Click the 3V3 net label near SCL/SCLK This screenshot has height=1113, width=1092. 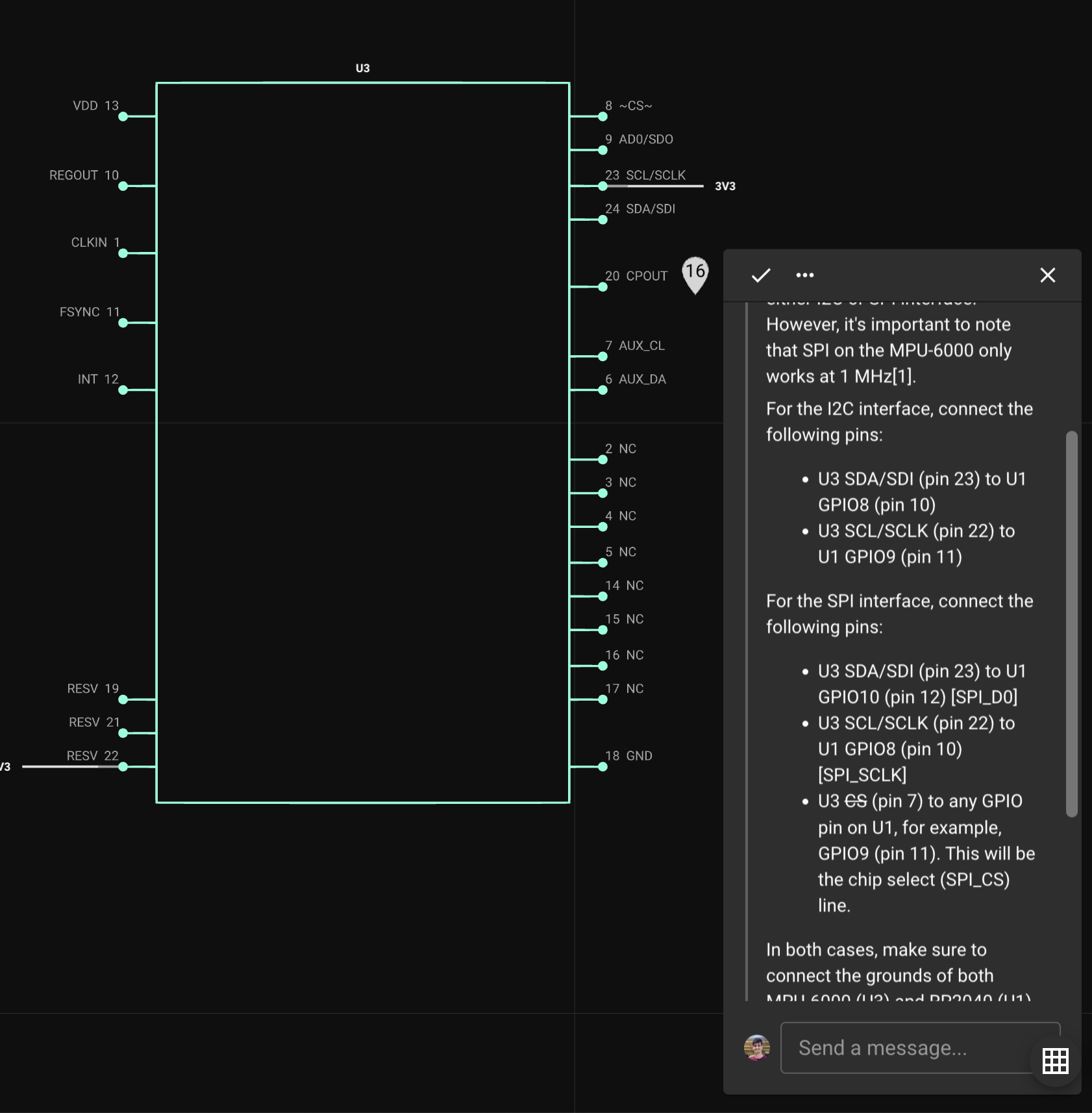[x=725, y=186]
